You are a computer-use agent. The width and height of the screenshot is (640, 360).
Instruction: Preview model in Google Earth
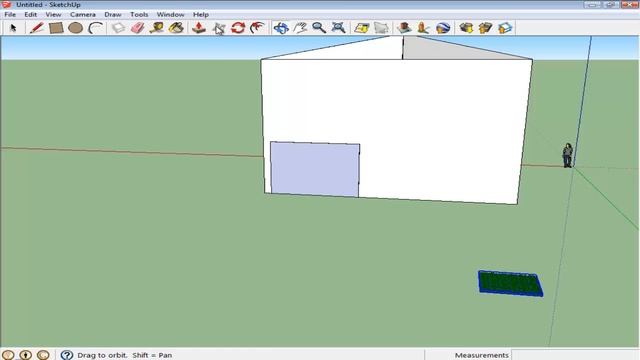[443, 28]
